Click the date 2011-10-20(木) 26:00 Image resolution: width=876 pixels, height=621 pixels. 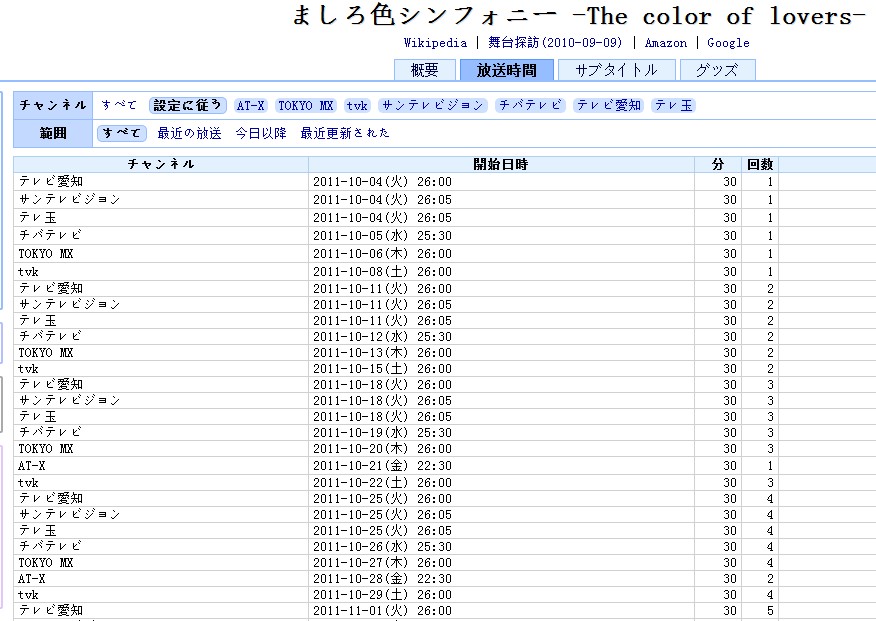coord(382,449)
